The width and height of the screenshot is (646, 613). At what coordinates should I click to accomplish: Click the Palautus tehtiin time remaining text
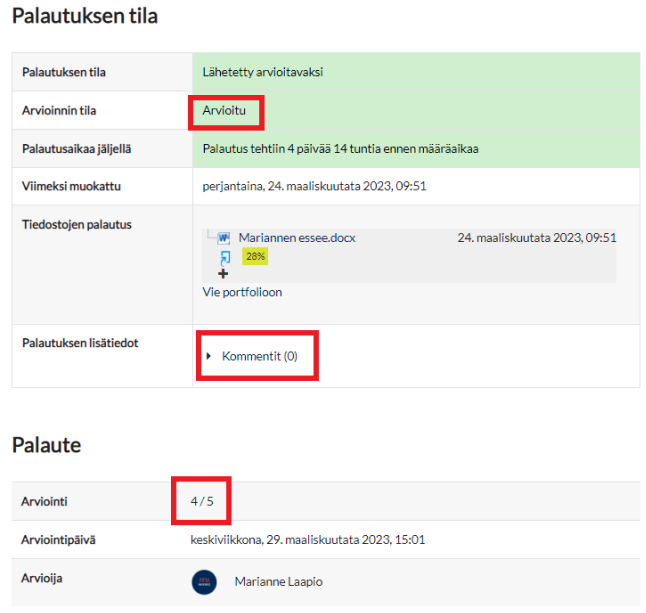point(340,149)
